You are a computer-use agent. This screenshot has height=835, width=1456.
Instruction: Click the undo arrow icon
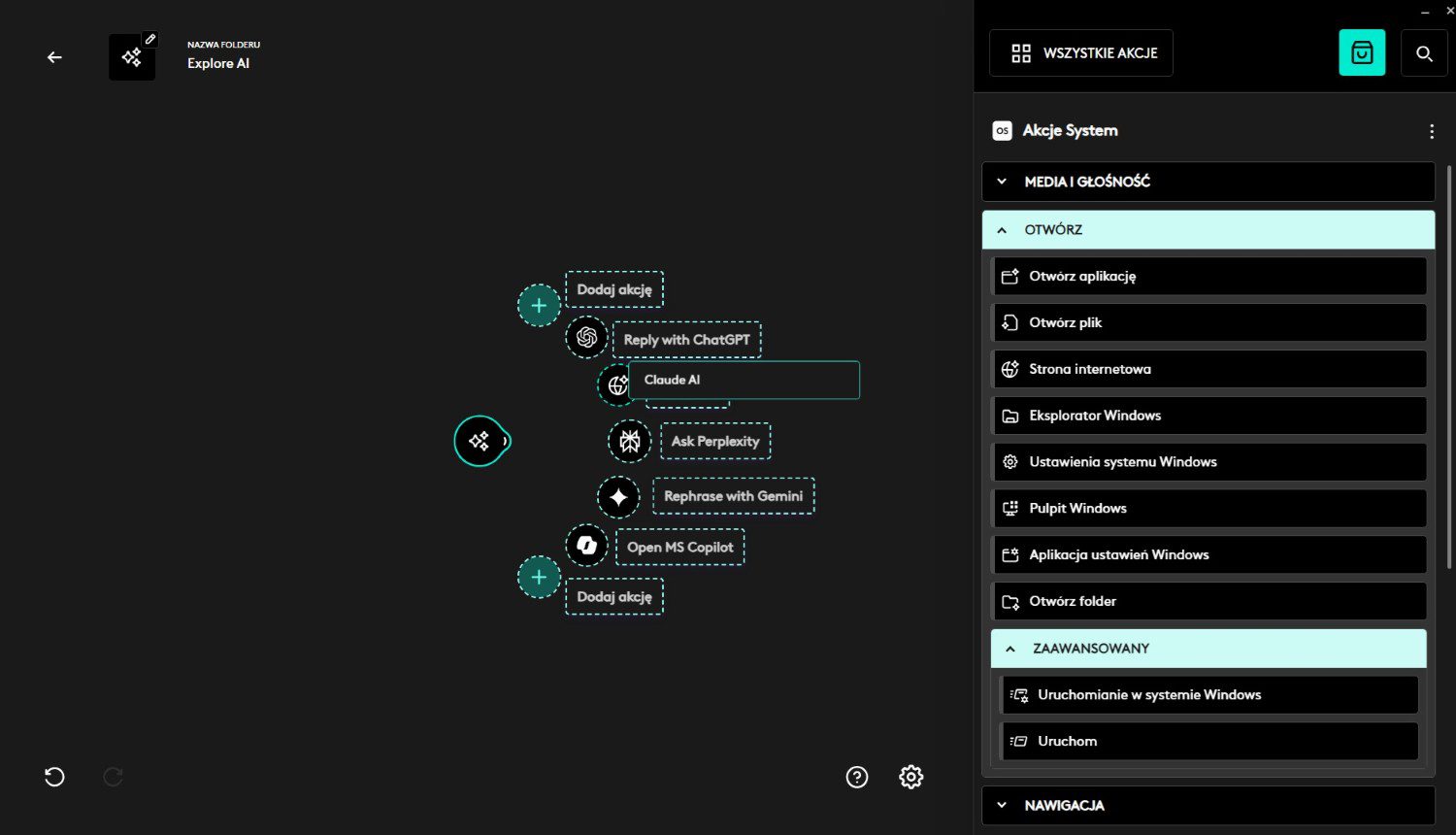54,777
